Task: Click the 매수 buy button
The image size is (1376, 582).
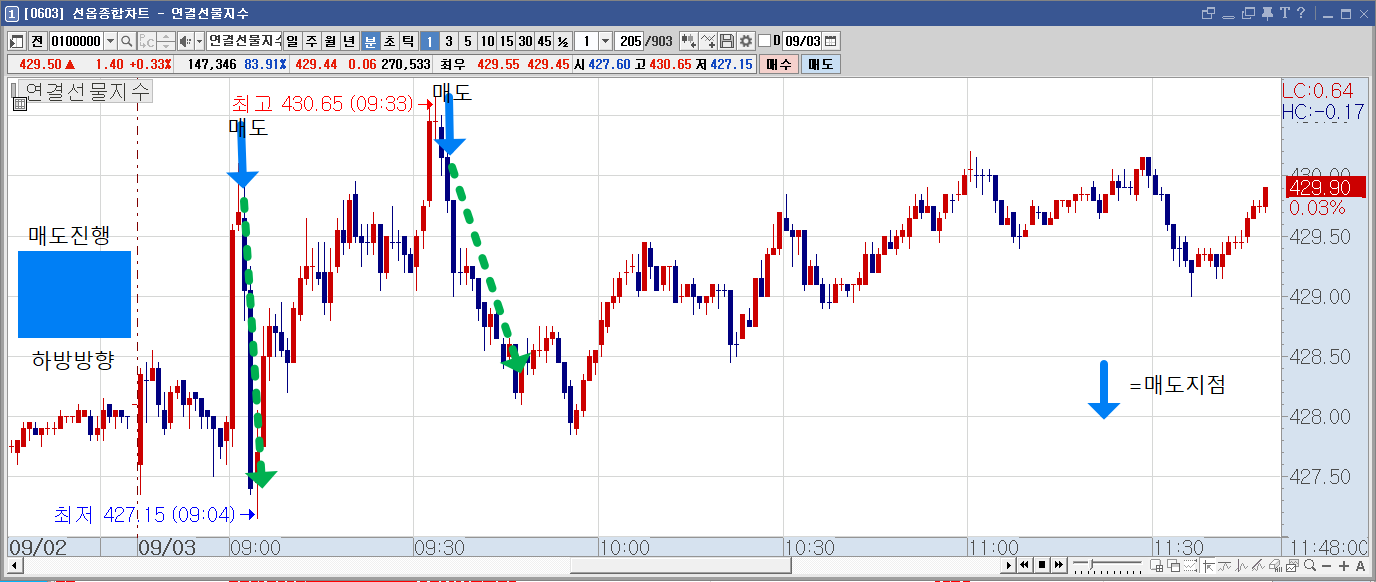Action: pyautogui.click(x=779, y=64)
